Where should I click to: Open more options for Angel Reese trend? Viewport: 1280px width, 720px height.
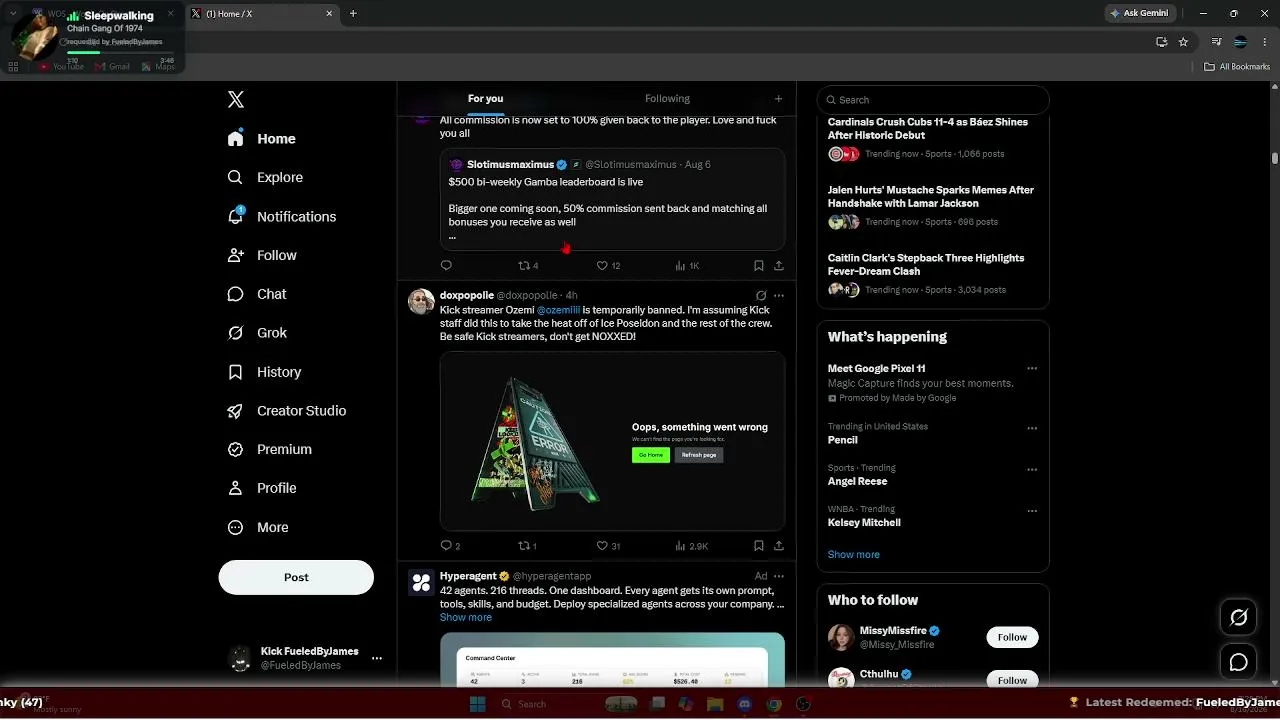click(1032, 469)
